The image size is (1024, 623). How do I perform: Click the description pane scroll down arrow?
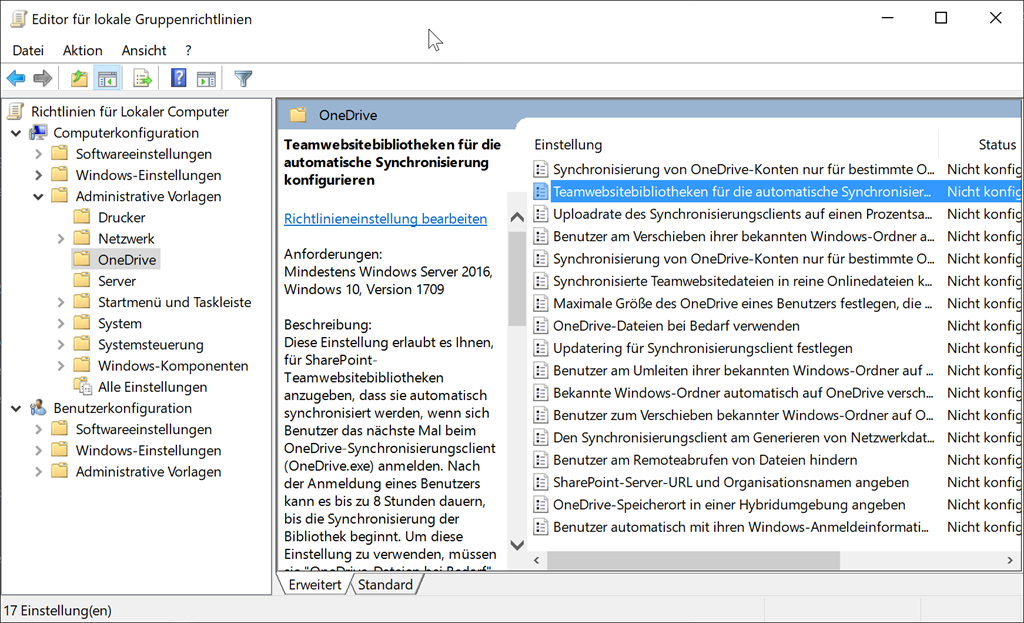pos(517,545)
